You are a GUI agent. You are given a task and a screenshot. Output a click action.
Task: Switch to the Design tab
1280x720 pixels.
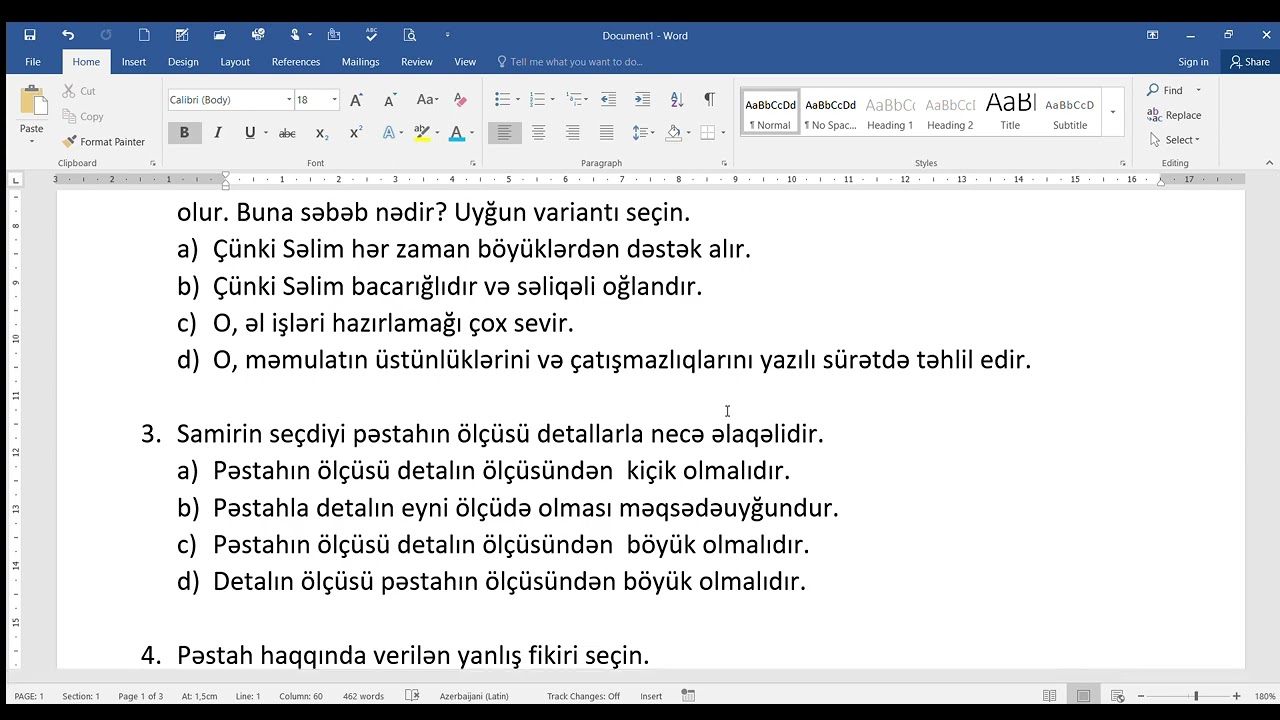[x=183, y=62]
